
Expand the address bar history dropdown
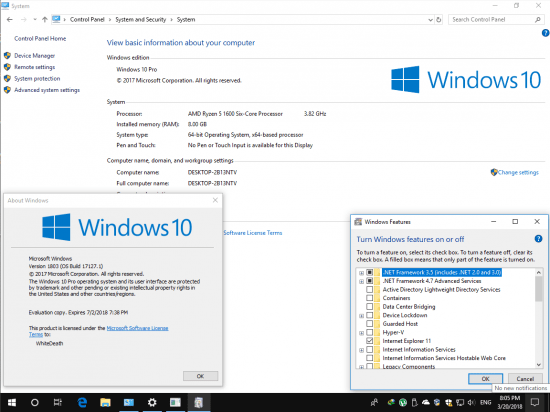tap(430, 20)
